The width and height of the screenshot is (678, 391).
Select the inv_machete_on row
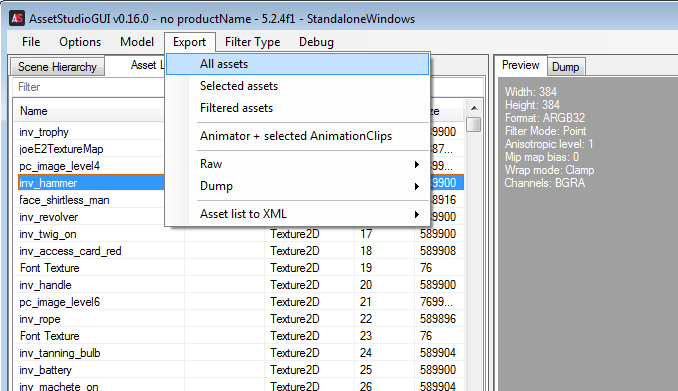click(x=238, y=386)
